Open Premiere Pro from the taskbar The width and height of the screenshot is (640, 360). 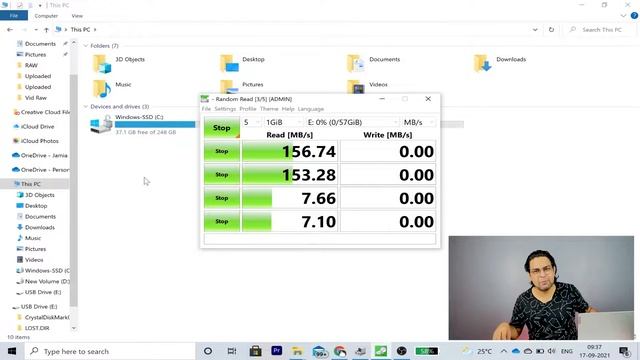click(277, 351)
